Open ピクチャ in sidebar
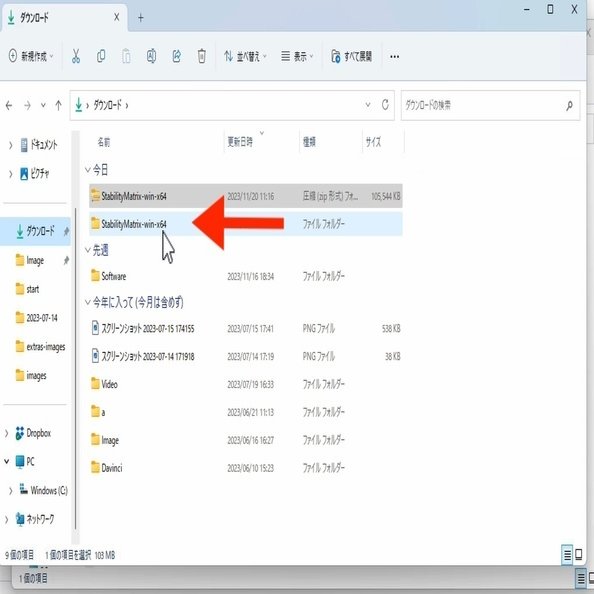The height and width of the screenshot is (594, 594). pyautogui.click(x=34, y=174)
